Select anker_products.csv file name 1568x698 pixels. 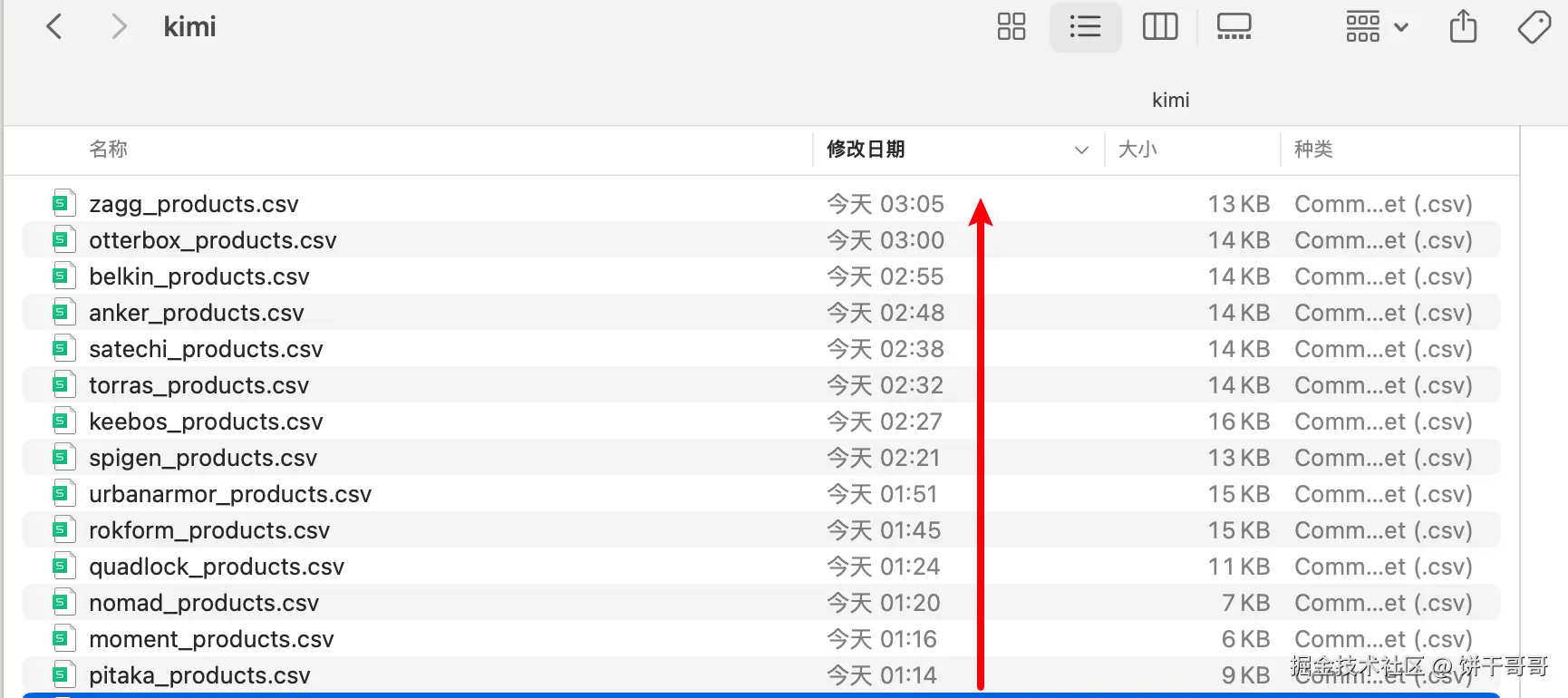click(197, 313)
